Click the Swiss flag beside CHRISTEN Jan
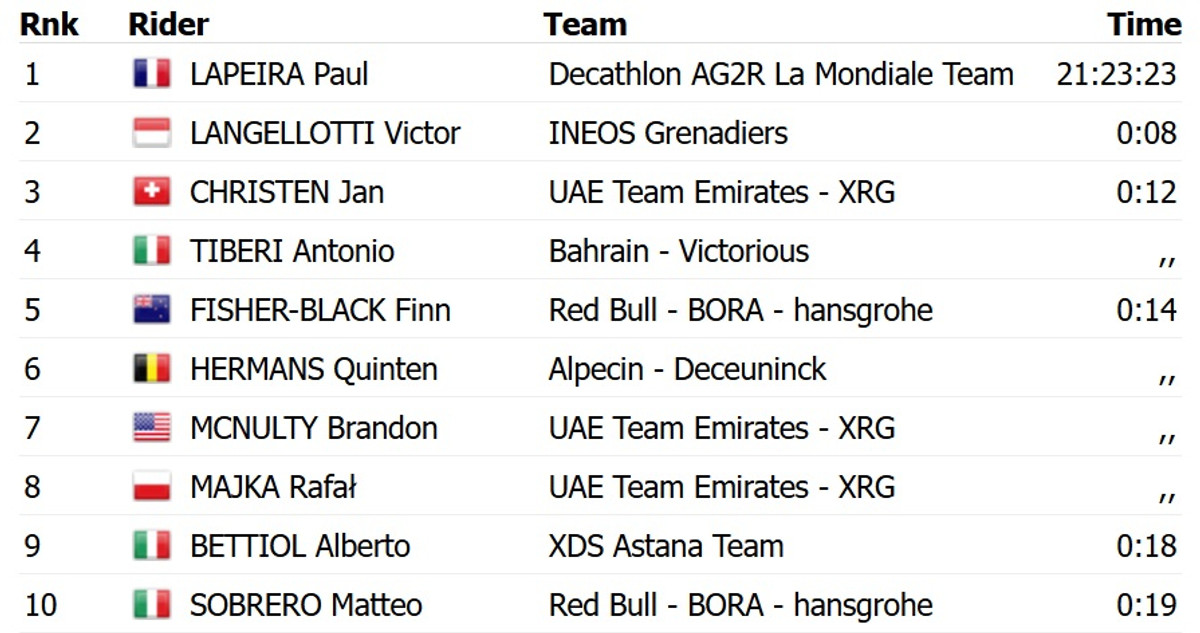This screenshot has width=1200, height=633. click(151, 192)
